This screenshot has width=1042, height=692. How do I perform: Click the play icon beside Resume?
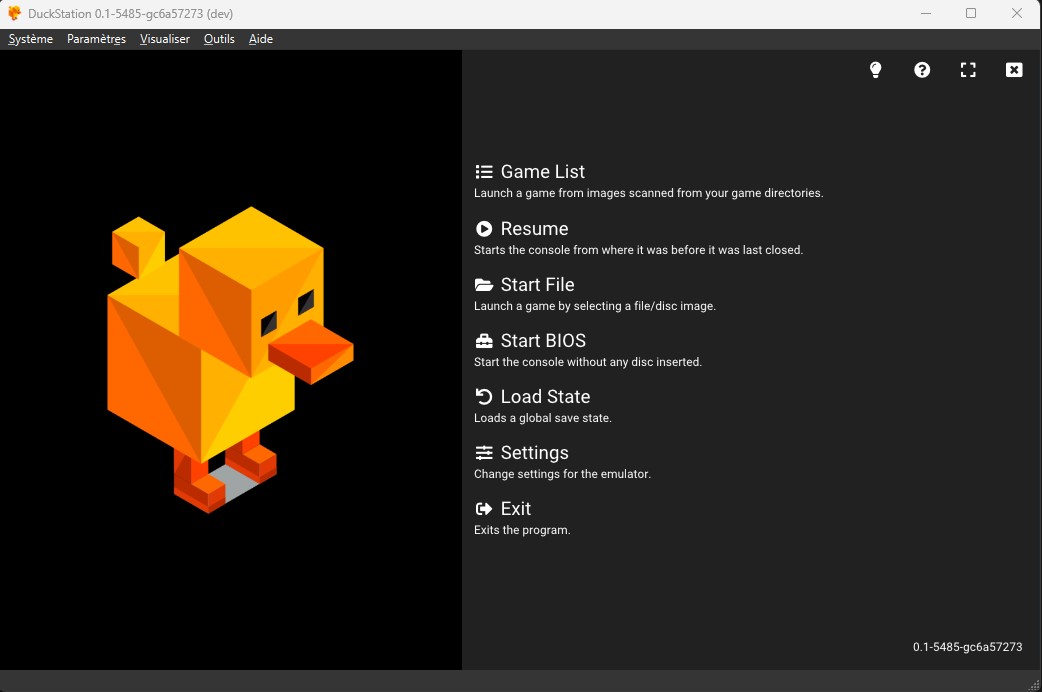pos(484,229)
